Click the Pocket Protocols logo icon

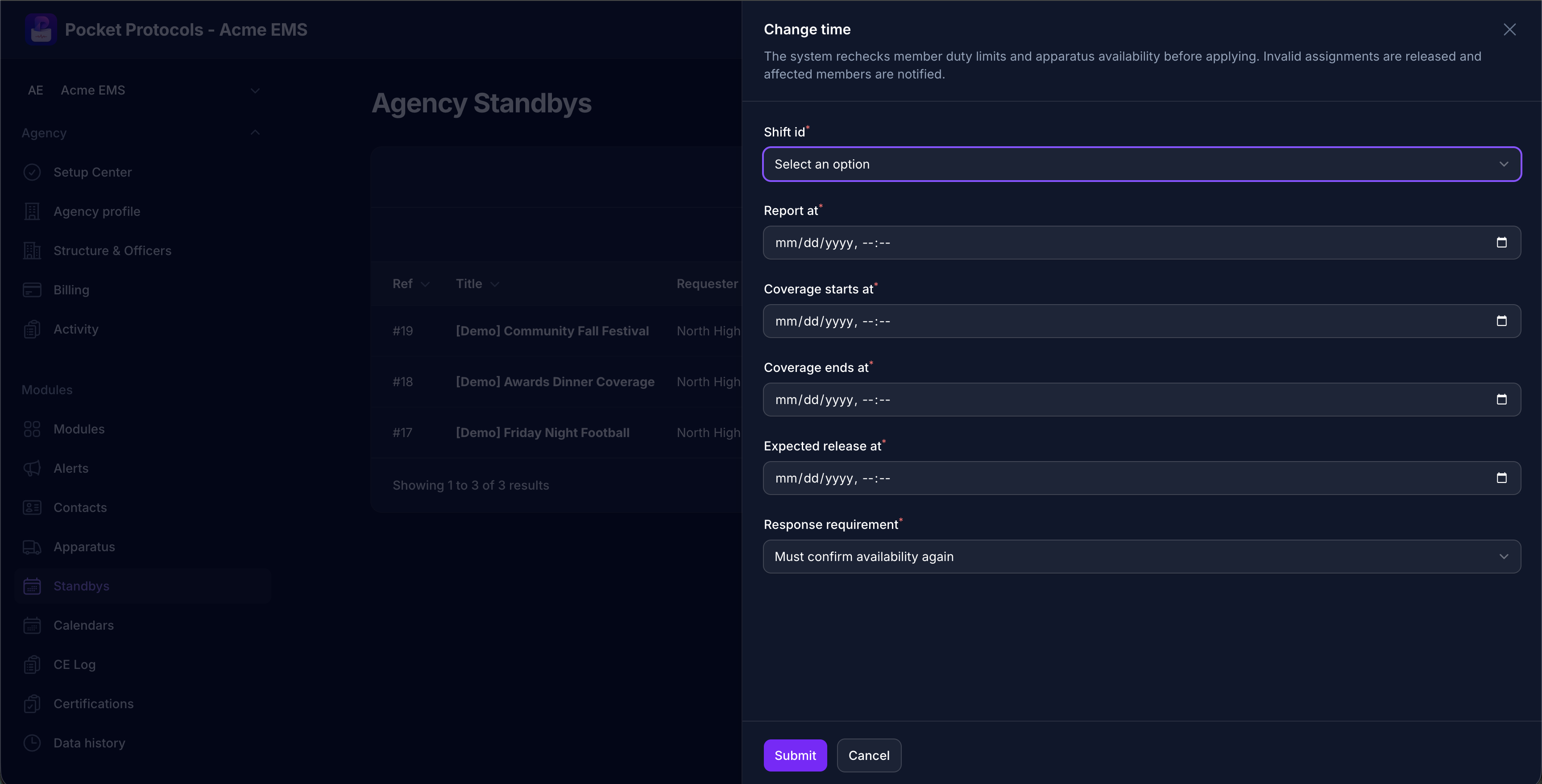[x=41, y=29]
